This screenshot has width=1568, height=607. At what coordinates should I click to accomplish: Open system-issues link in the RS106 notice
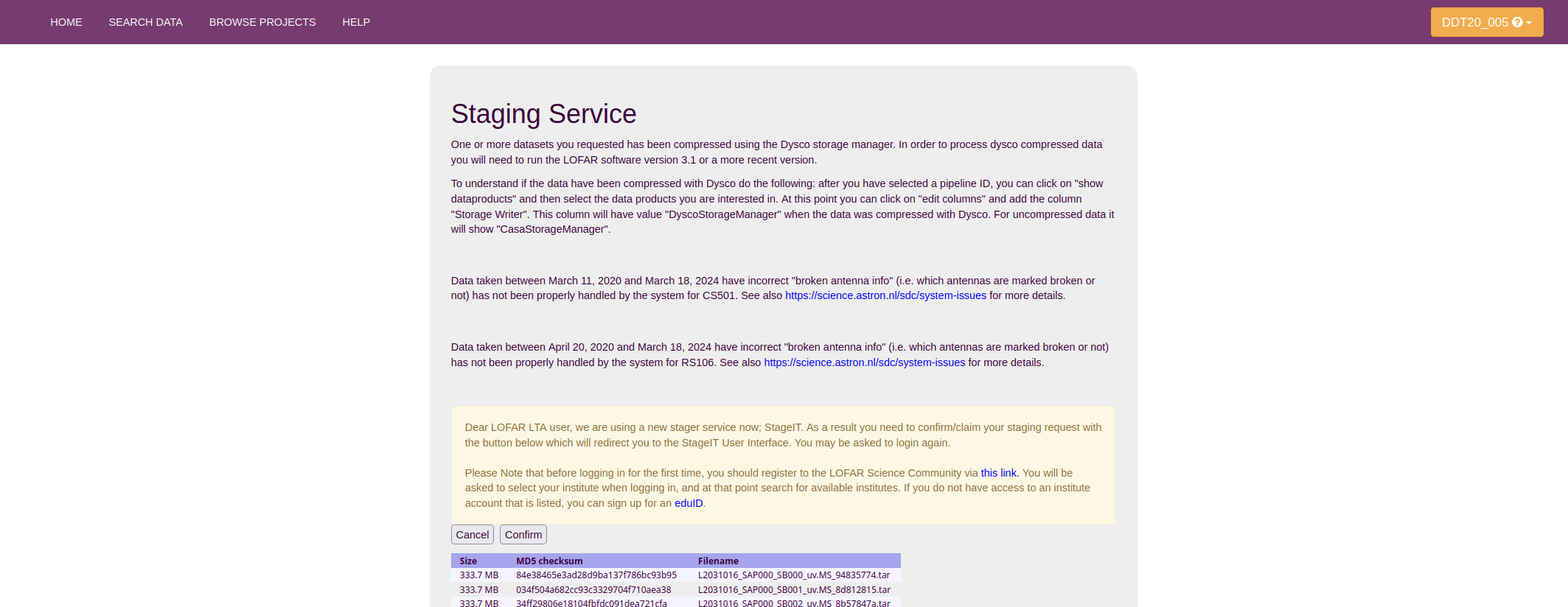(x=864, y=362)
